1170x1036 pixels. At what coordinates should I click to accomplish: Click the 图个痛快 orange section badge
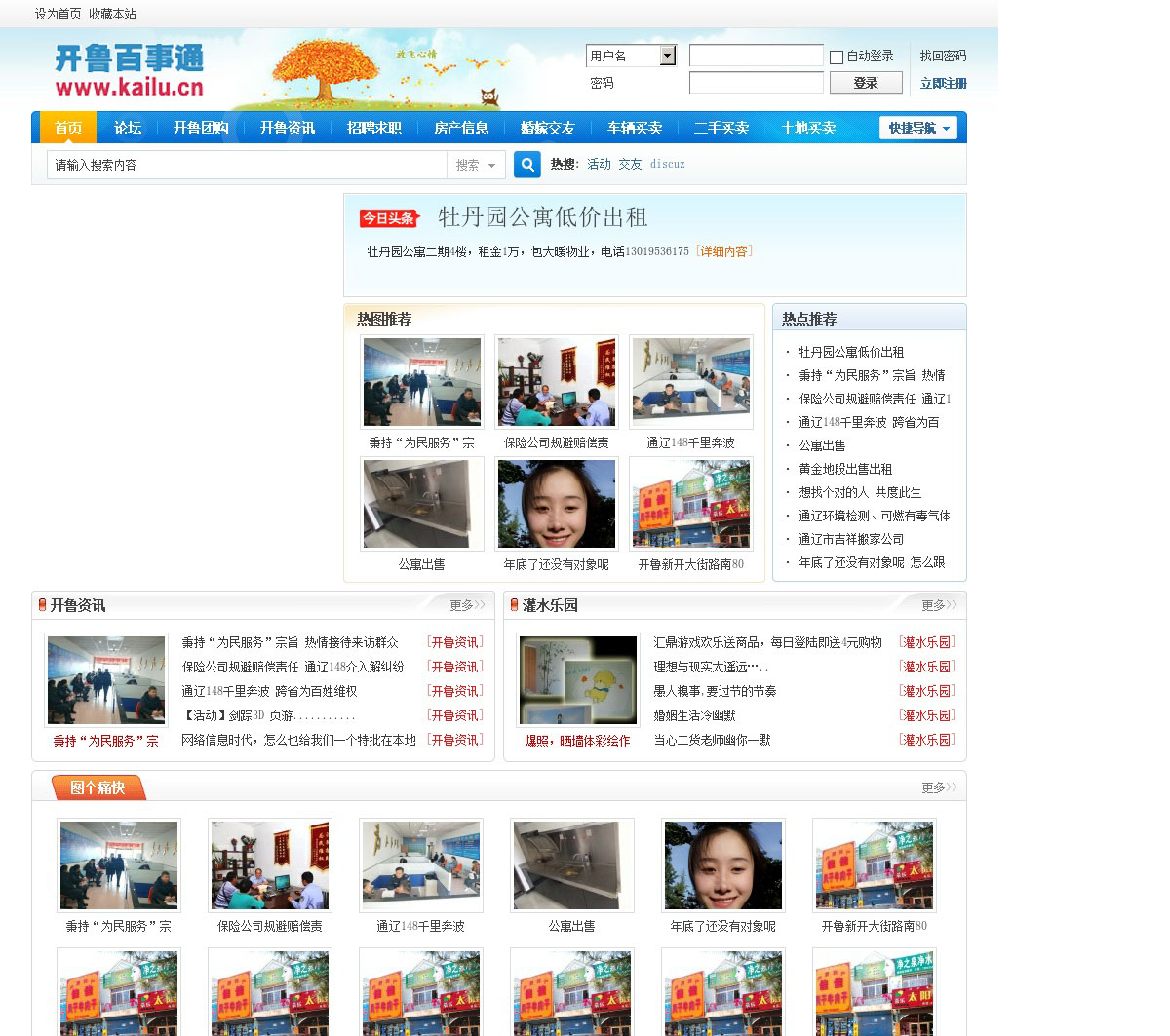(x=97, y=787)
